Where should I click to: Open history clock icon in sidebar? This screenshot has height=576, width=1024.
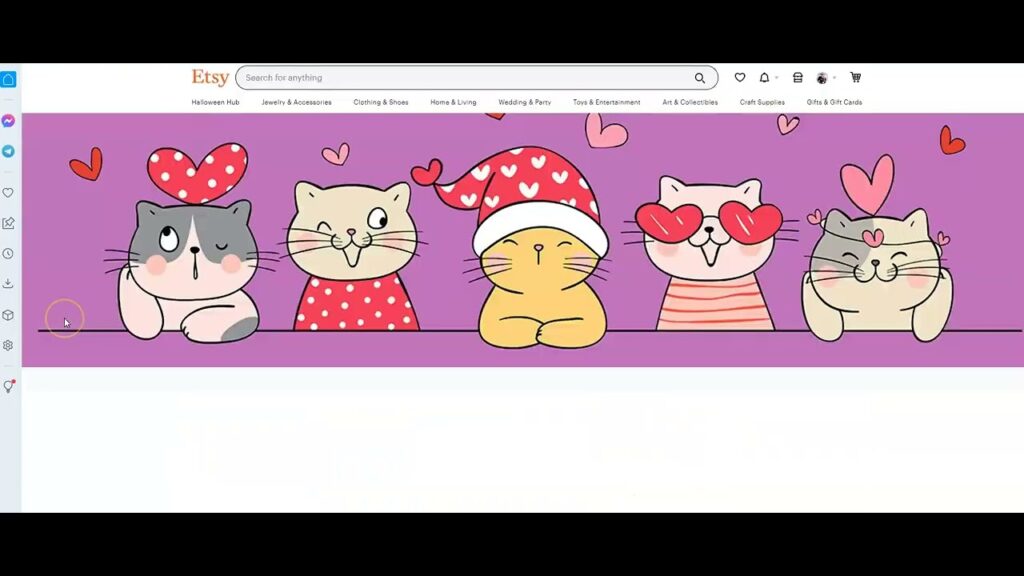point(8,253)
